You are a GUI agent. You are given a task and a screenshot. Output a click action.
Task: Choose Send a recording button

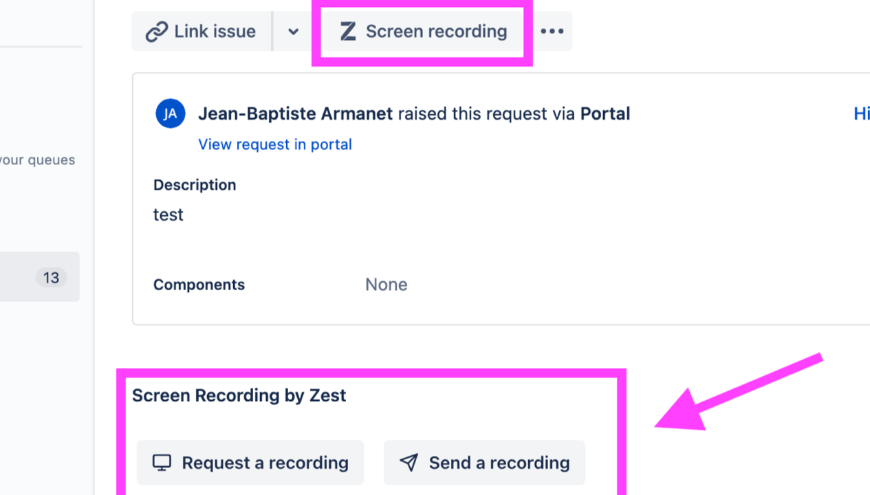tap(485, 463)
